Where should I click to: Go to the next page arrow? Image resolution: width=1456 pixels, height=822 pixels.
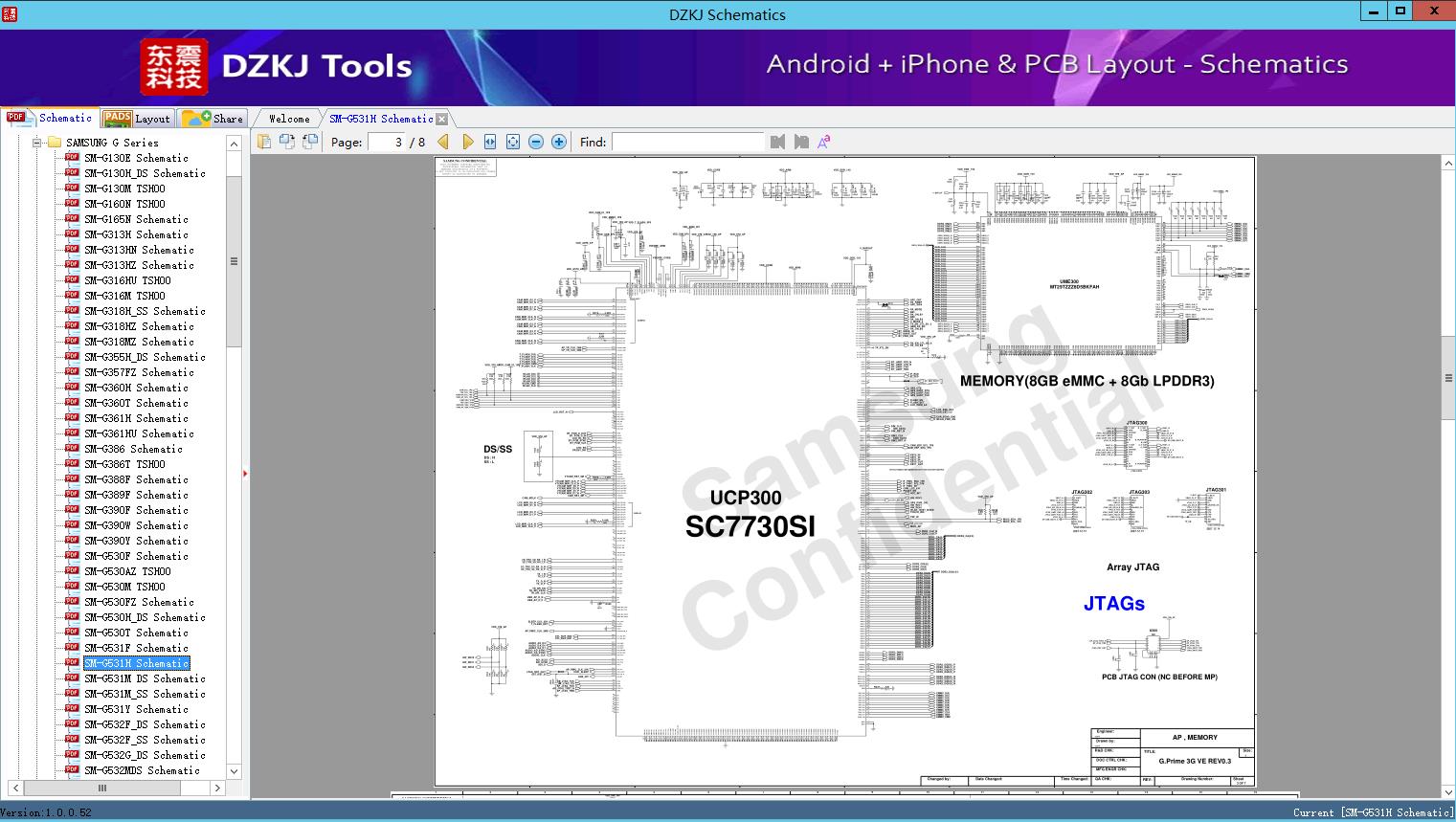(x=467, y=142)
